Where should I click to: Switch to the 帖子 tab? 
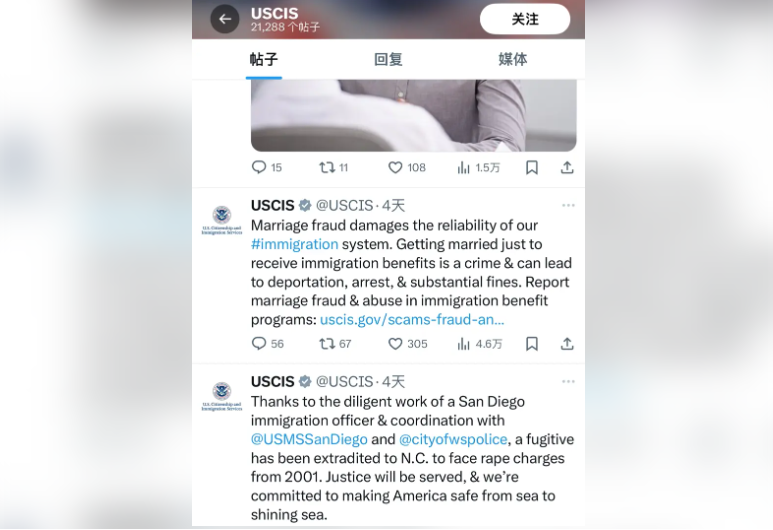pyautogui.click(x=264, y=59)
